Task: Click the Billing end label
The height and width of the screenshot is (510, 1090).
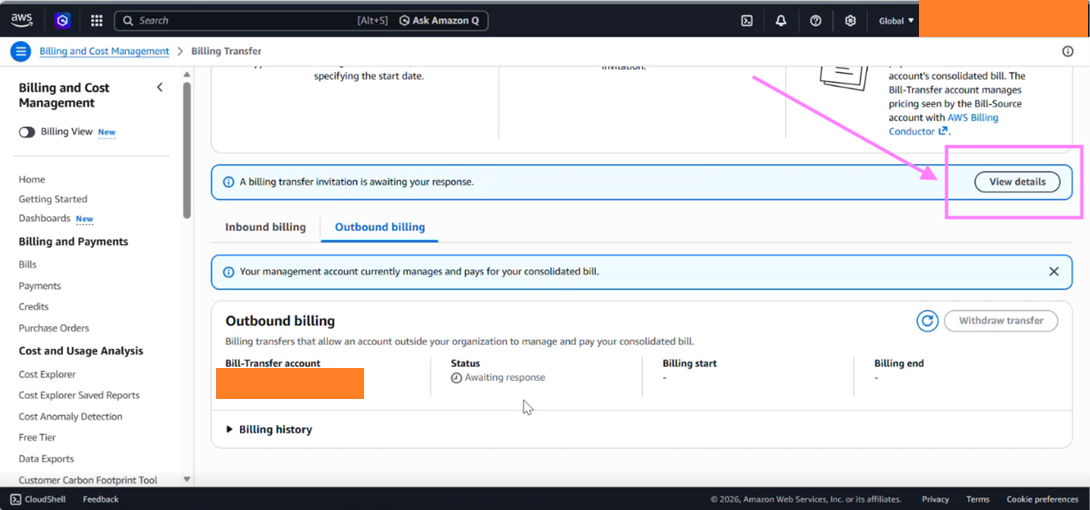Action: point(899,363)
